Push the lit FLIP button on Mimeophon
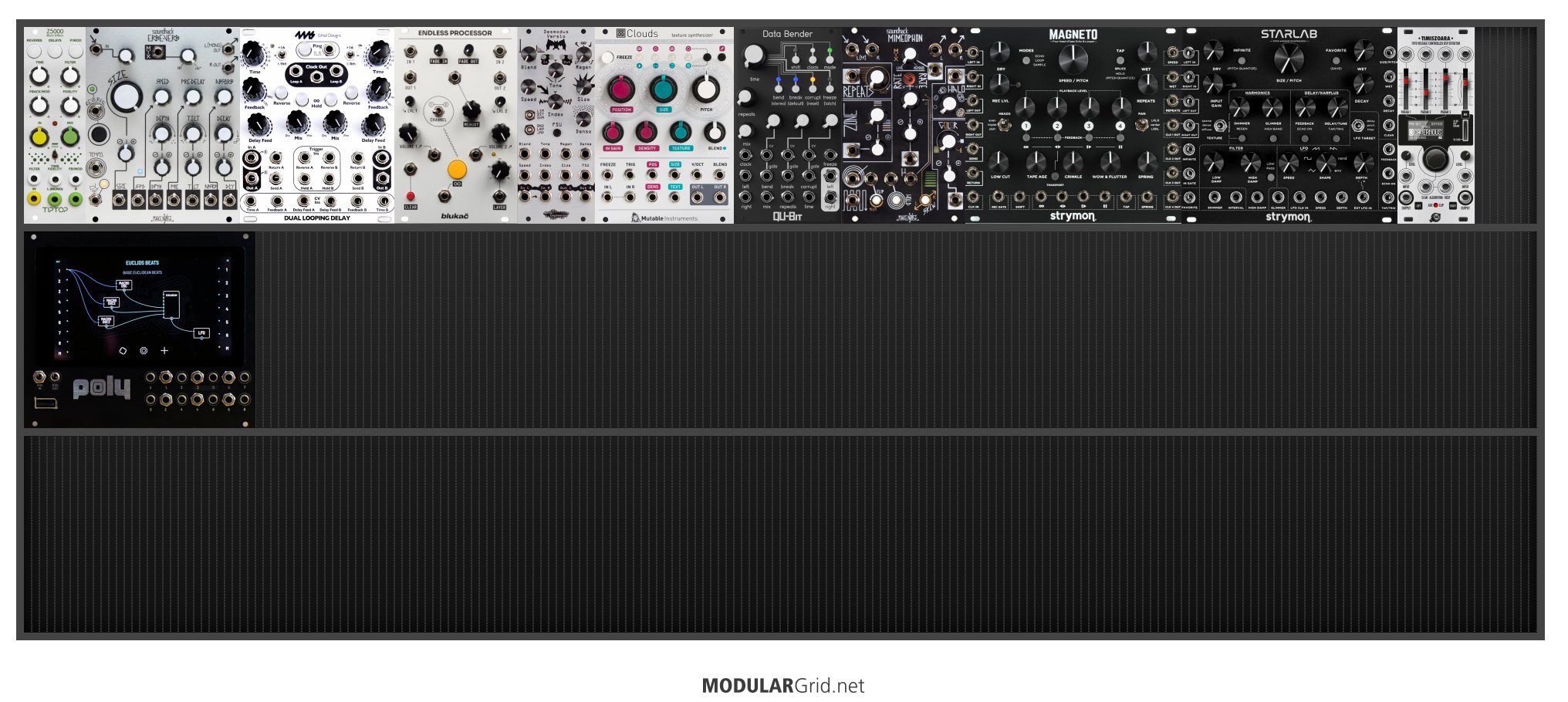 pos(877,201)
